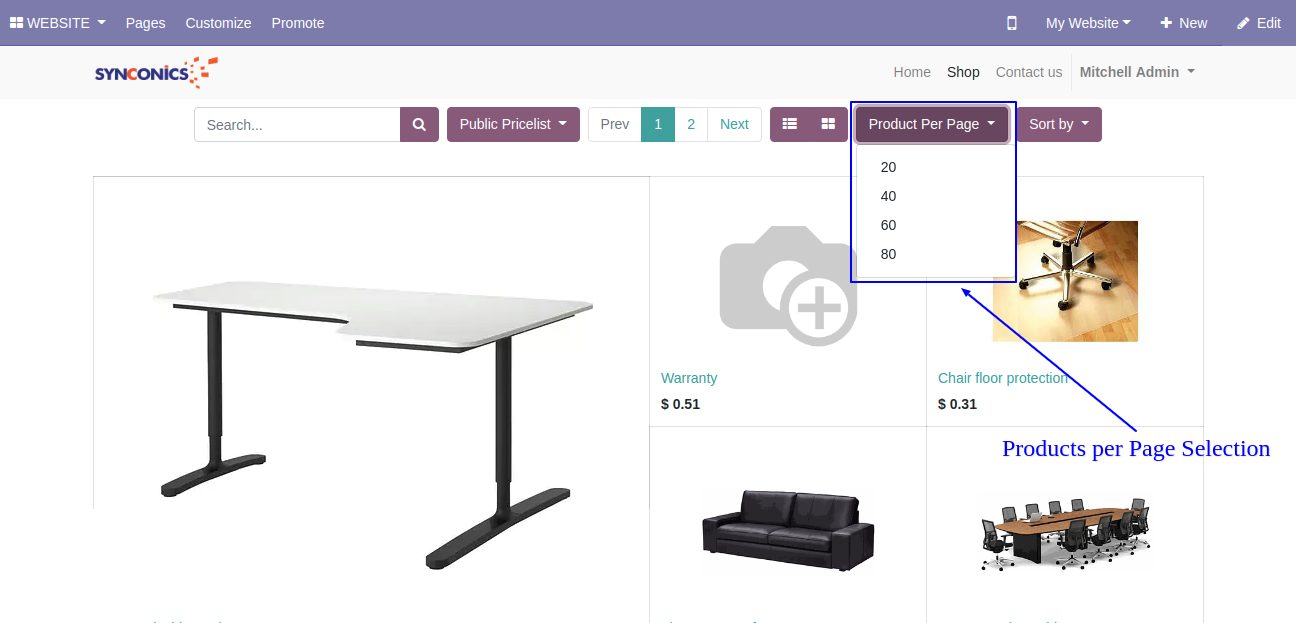The height and width of the screenshot is (623, 1296).
Task: Switch to grid view layout
Action: point(828,124)
